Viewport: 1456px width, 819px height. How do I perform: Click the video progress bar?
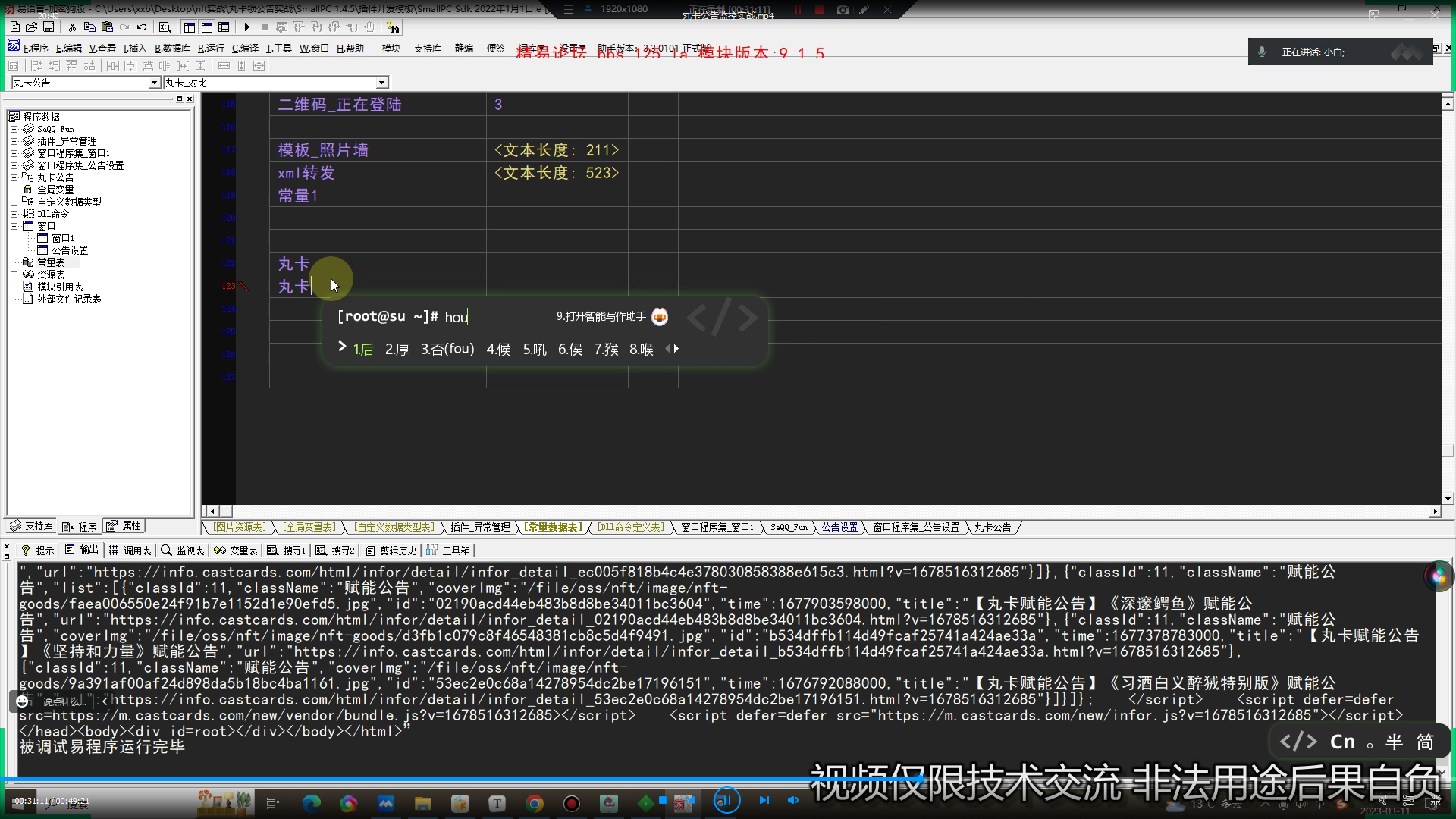click(x=728, y=779)
